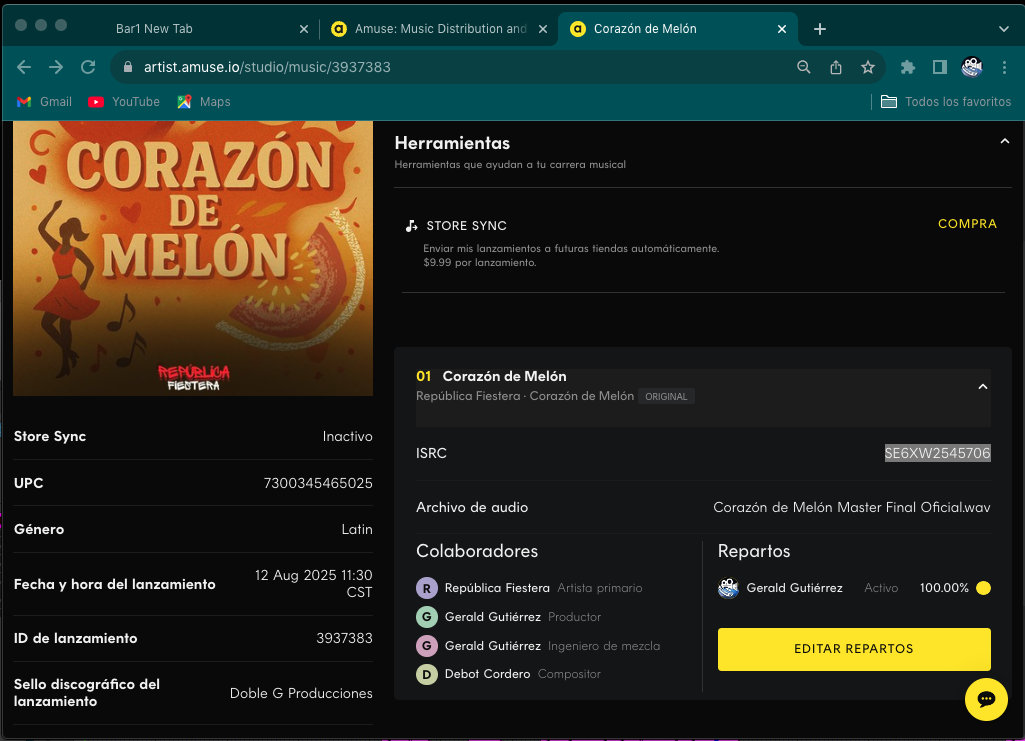Open Chrome three-dot menu
Viewport: 1025px width, 741px height.
(1004, 67)
